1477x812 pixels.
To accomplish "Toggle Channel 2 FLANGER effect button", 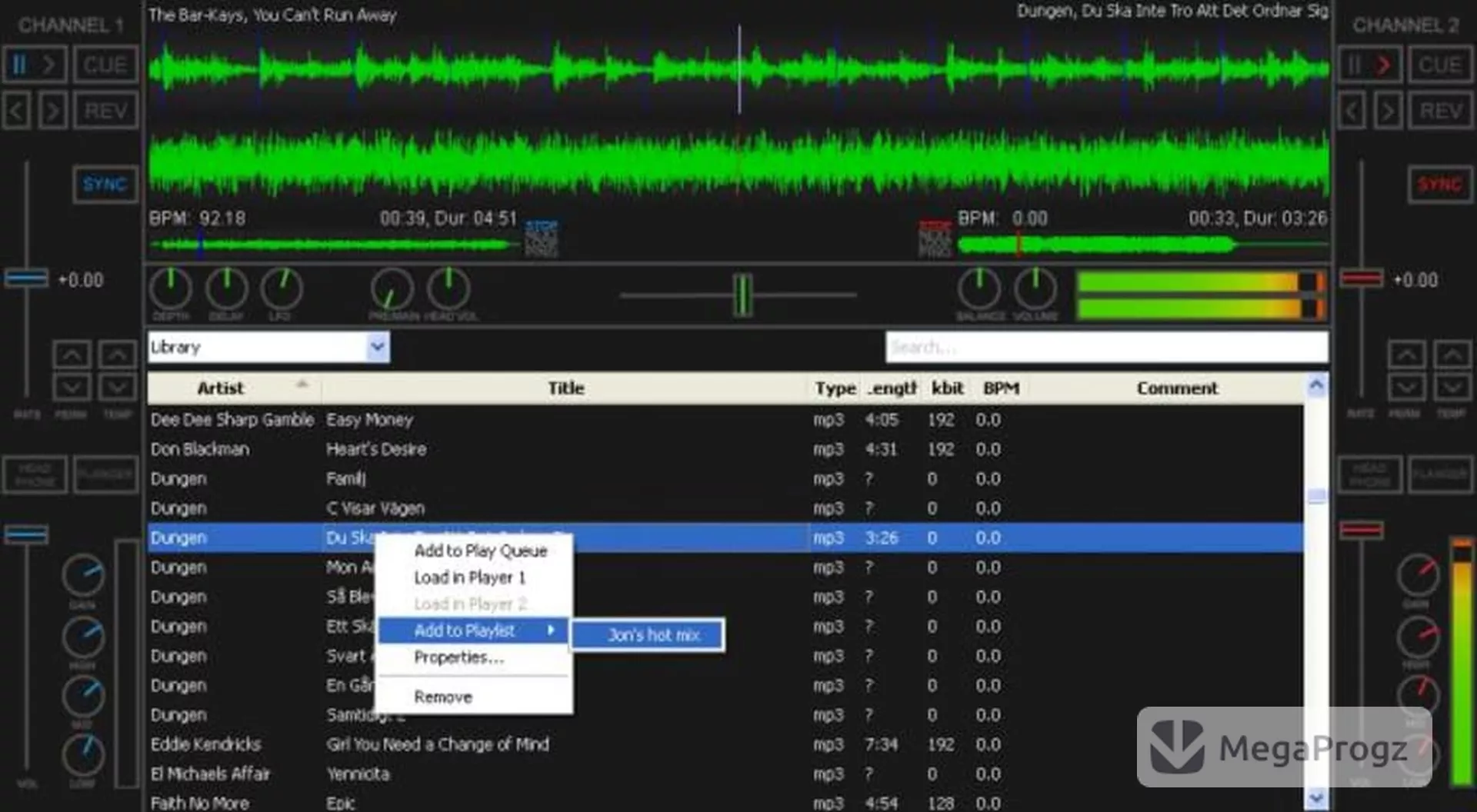I will 1441,474.
